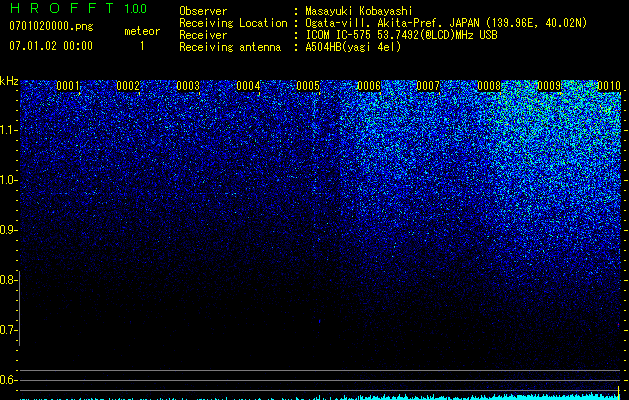Select the file name 0701020000.png

click(51, 27)
